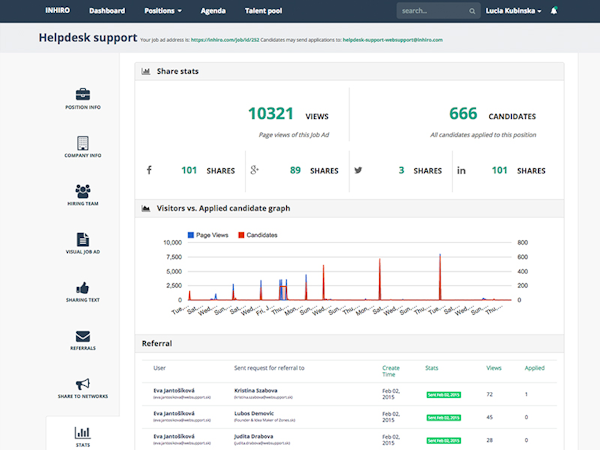This screenshot has width=600, height=450.
Task: Click the Facebook shares icon
Action: [x=149, y=170]
